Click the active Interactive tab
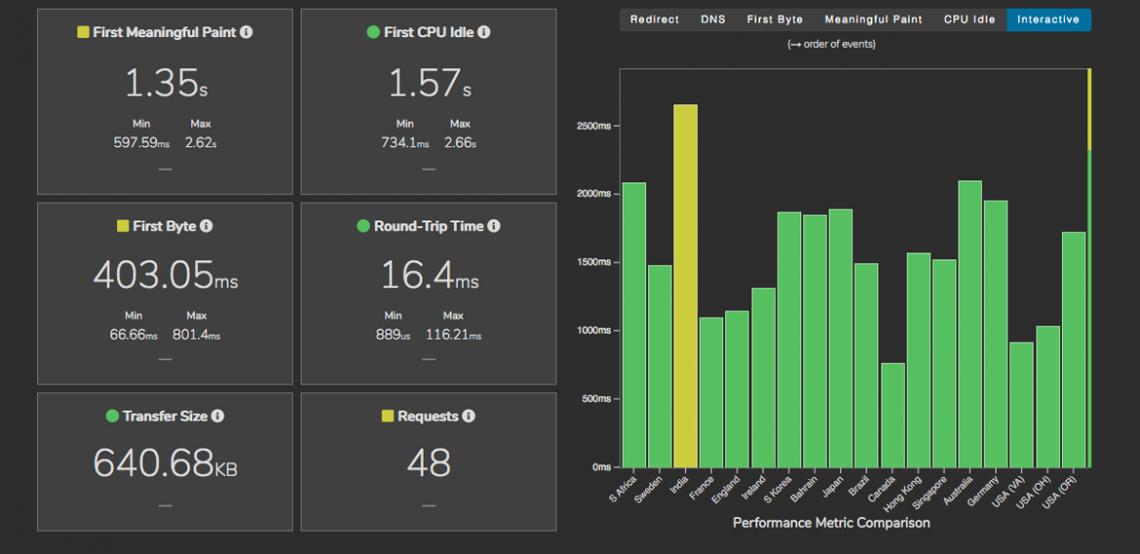This screenshot has height=554, width=1140. (x=1048, y=19)
